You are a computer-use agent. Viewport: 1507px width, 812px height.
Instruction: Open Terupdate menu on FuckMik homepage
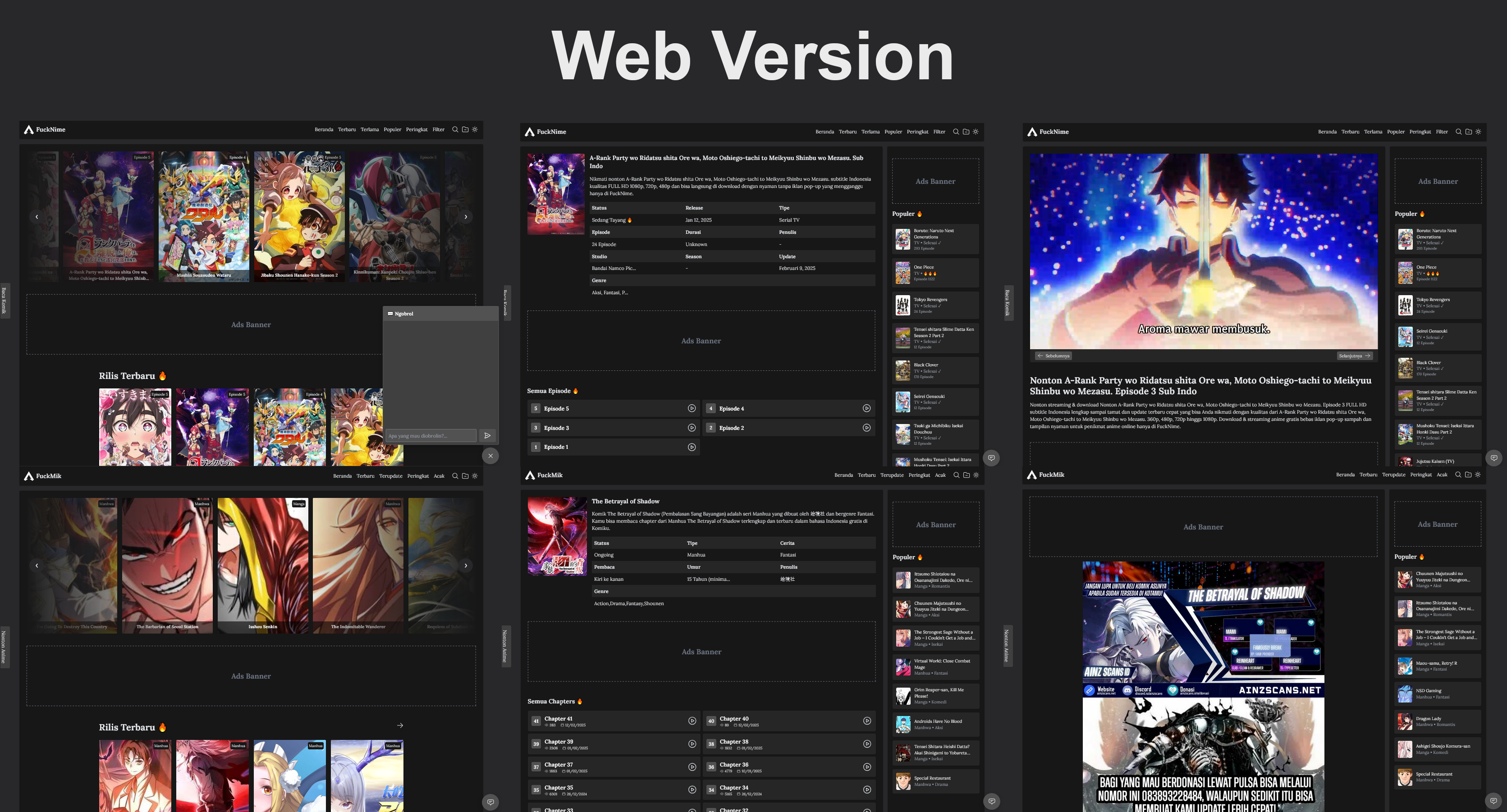pyautogui.click(x=391, y=476)
